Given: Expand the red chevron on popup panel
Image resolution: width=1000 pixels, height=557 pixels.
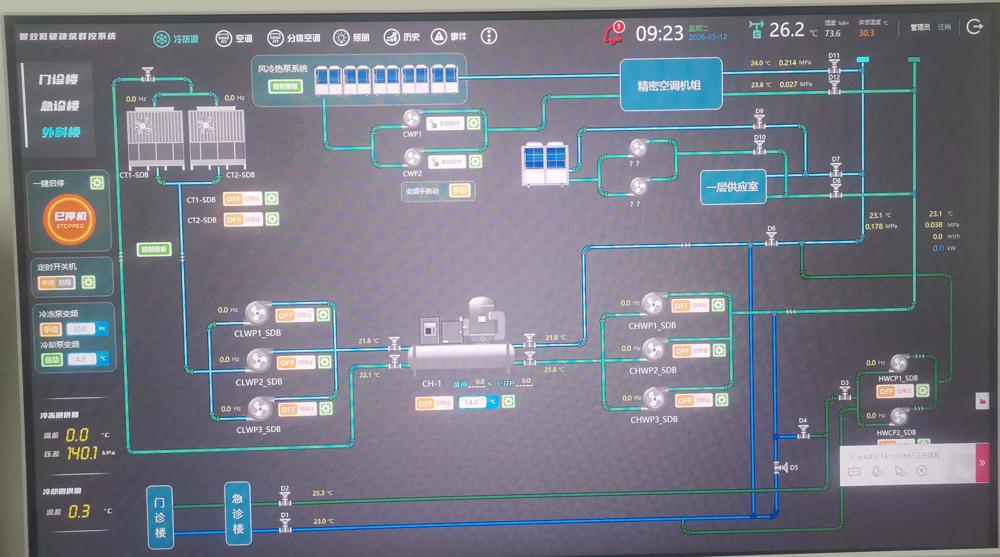Looking at the screenshot, I should coord(982,463).
